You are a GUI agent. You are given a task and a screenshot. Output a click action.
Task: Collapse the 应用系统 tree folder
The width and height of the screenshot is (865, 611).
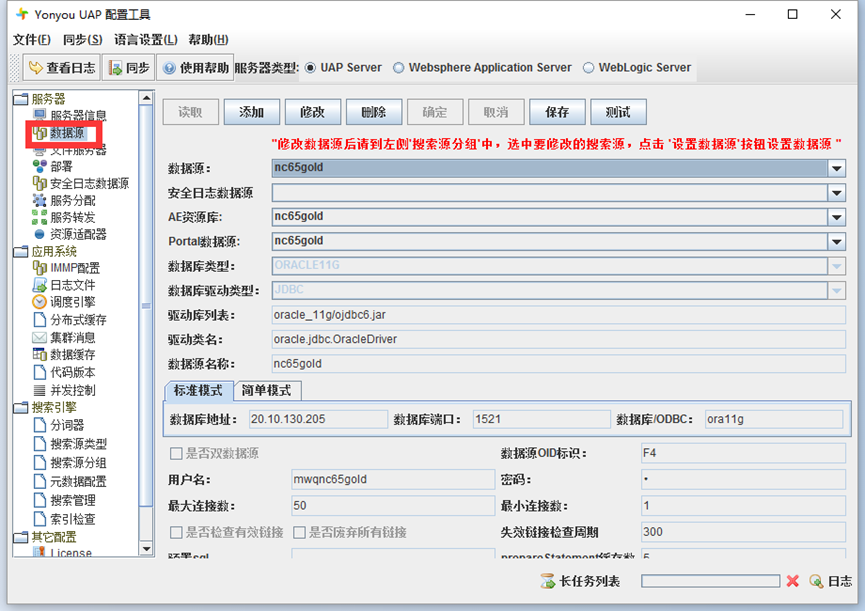pos(21,251)
